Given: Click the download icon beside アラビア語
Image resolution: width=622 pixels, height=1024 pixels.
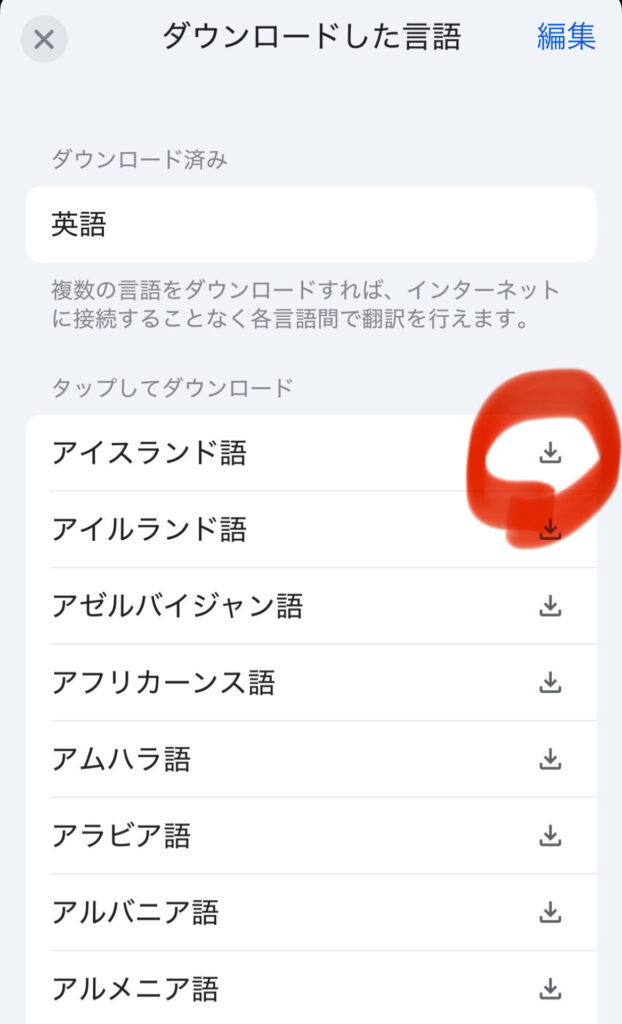Looking at the screenshot, I should point(550,835).
